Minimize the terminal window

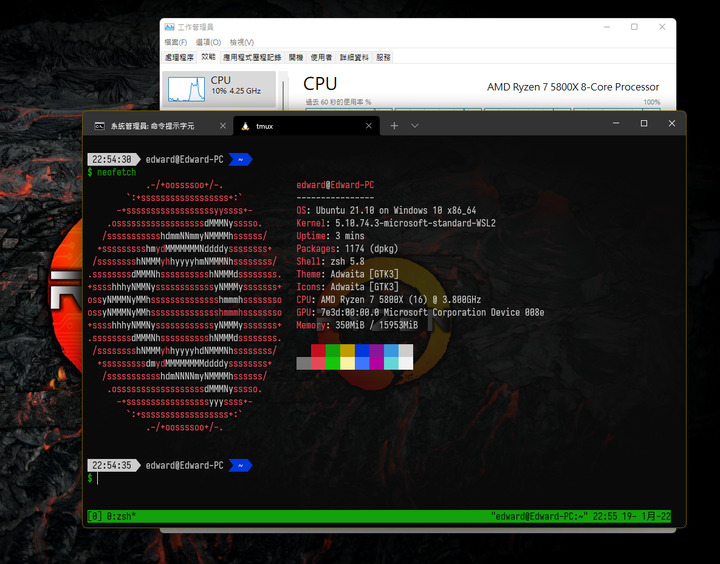tap(616, 123)
